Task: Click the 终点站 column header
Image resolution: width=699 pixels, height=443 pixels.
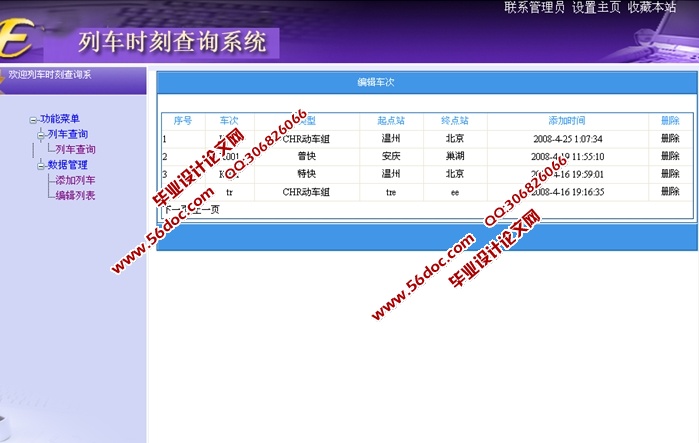Action: [x=455, y=120]
